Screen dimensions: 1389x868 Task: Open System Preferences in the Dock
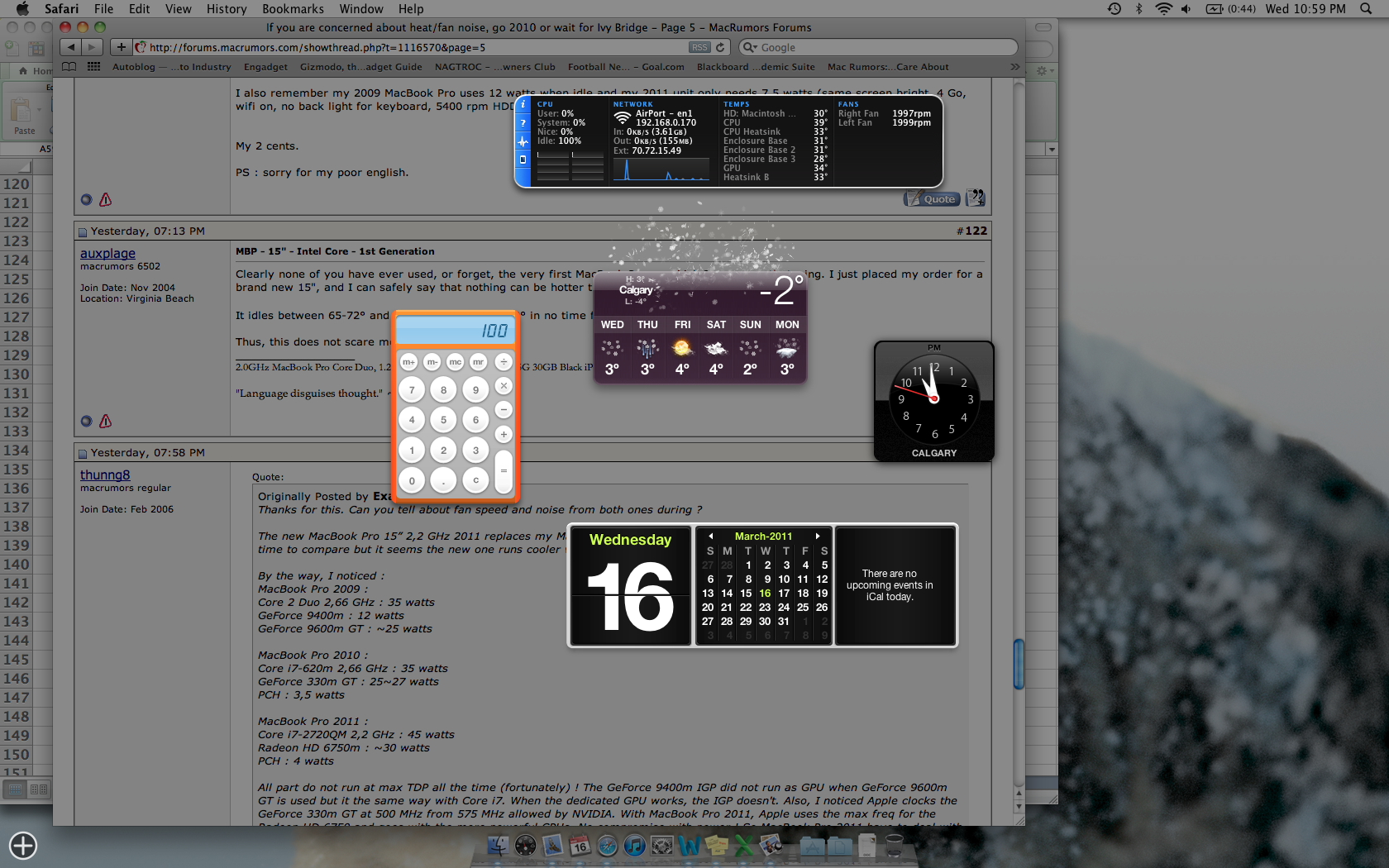661,846
